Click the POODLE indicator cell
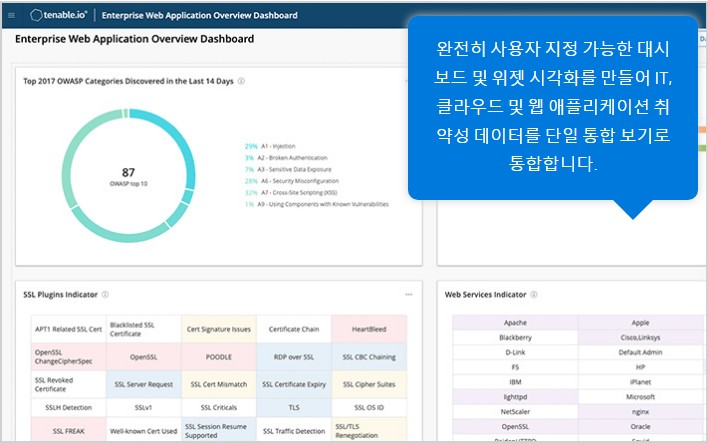 219,357
